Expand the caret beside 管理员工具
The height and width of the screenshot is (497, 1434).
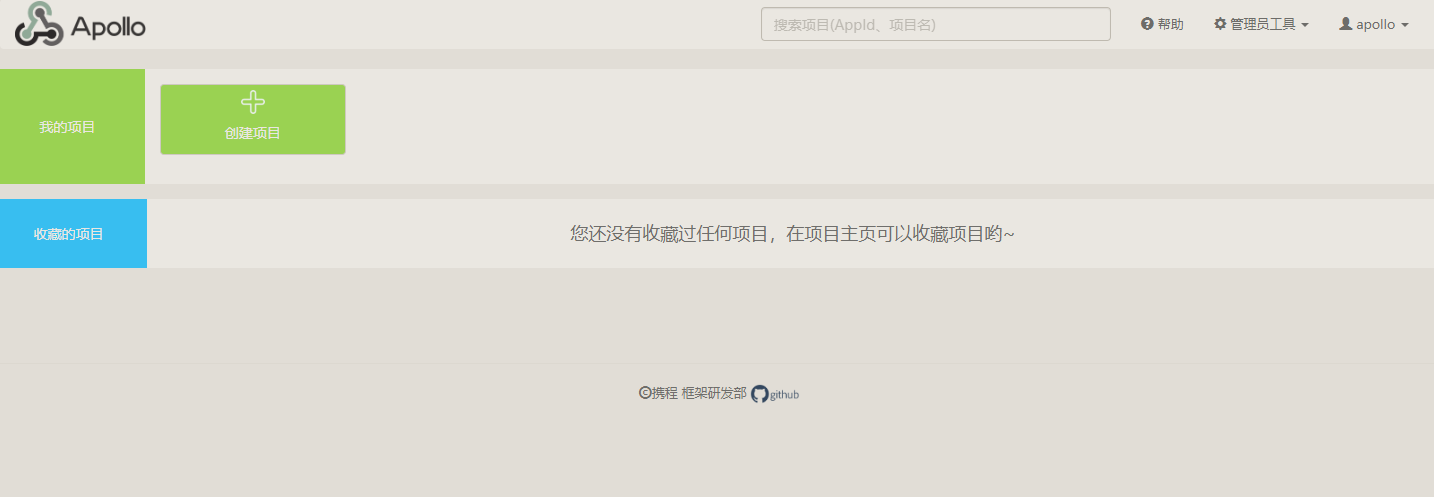coord(1305,25)
